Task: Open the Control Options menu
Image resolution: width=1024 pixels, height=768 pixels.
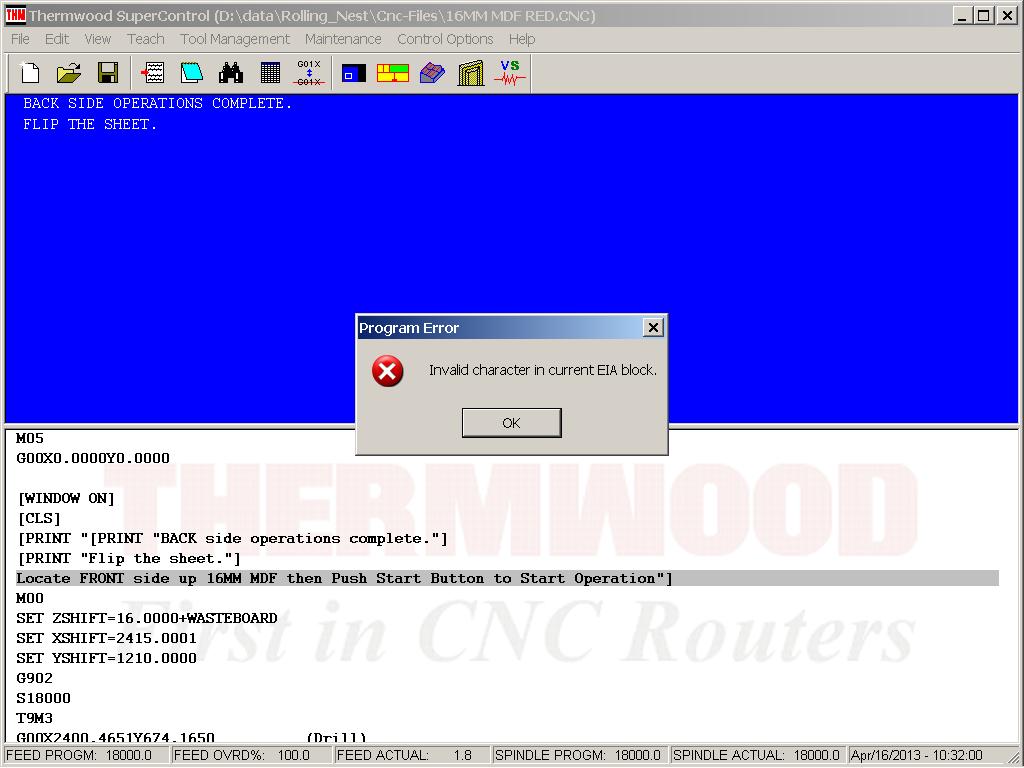Action: pos(445,39)
